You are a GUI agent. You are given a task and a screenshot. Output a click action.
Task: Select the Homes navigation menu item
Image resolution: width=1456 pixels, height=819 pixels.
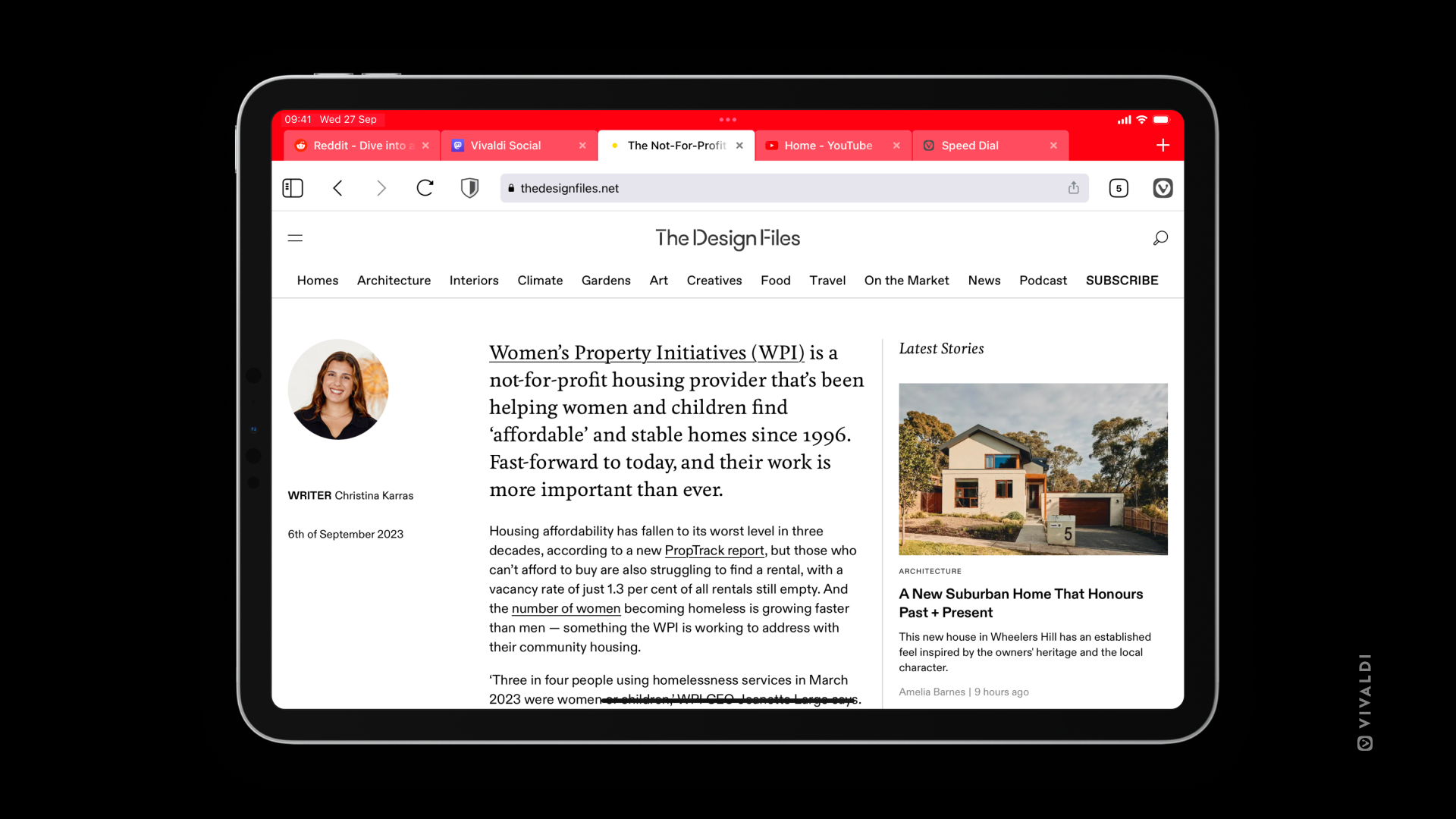pos(318,280)
